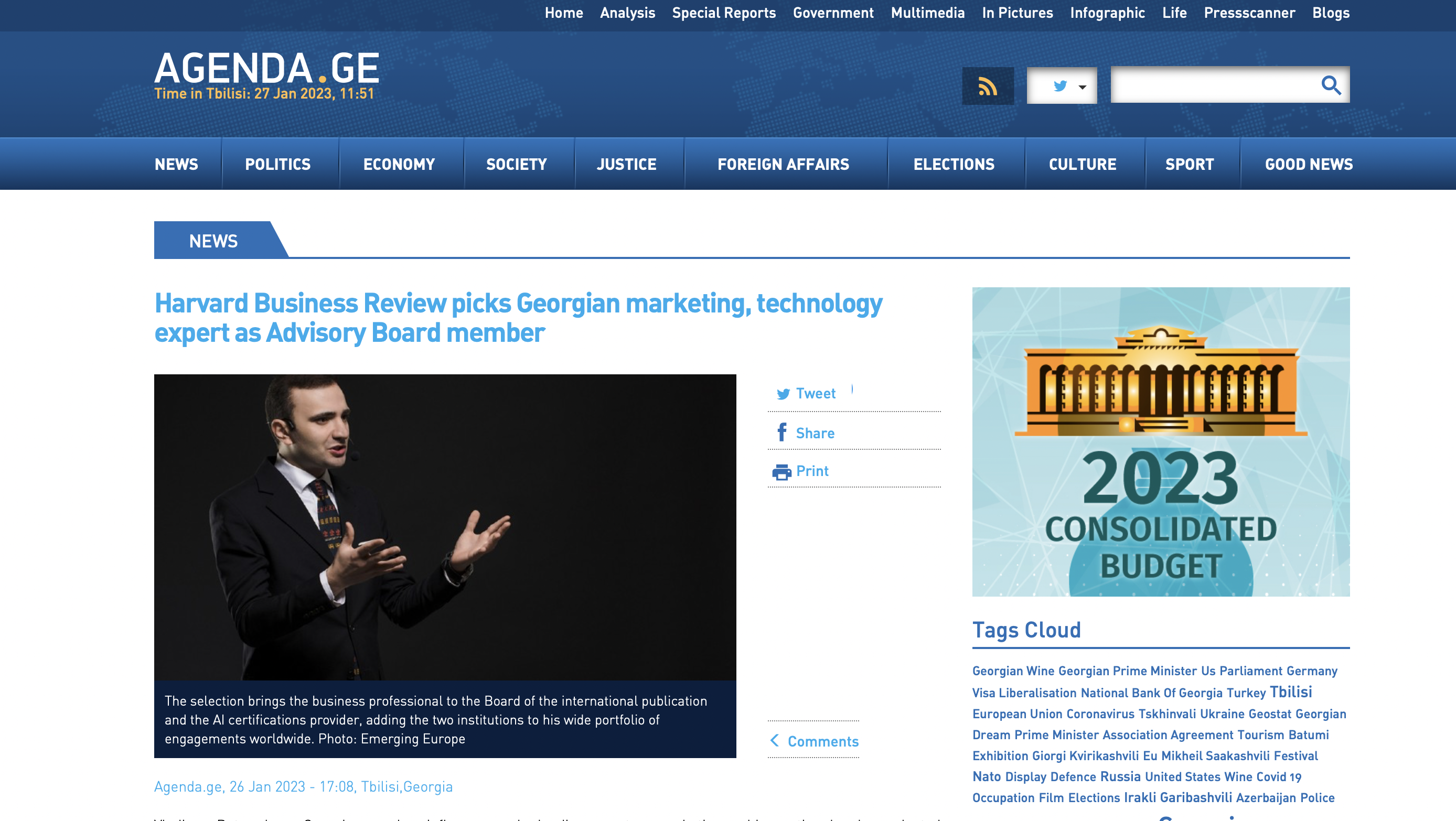Select the JUSTICE navigation tab
Viewport: 1456px width, 821px height.
[626, 164]
